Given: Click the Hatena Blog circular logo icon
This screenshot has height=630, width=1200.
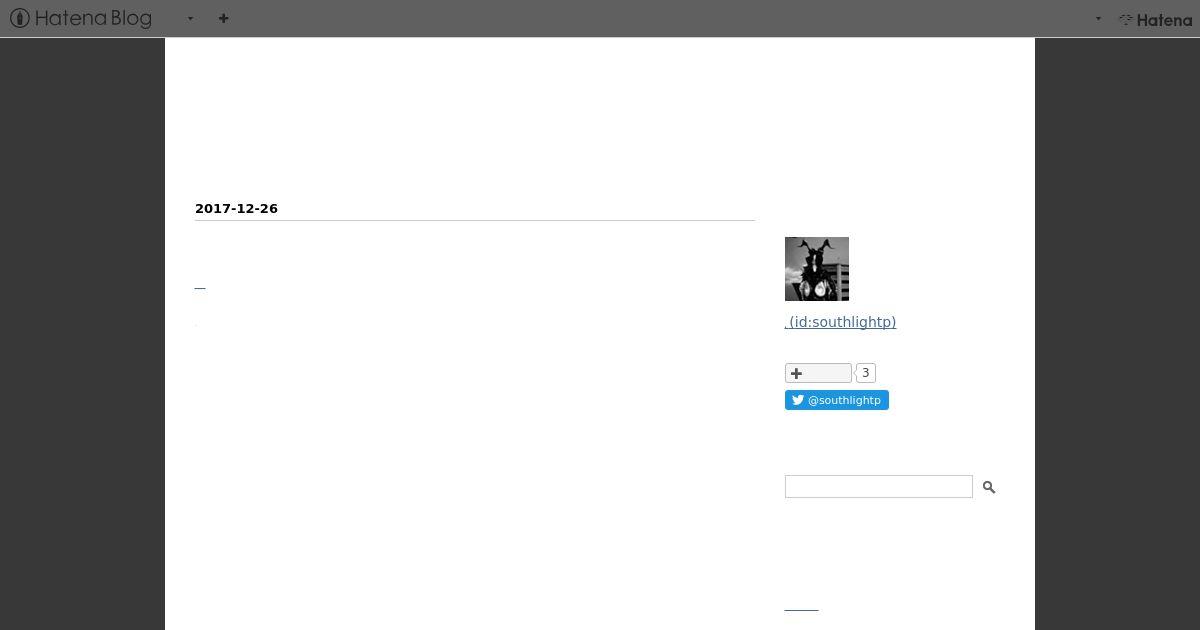Looking at the screenshot, I should [20, 18].
